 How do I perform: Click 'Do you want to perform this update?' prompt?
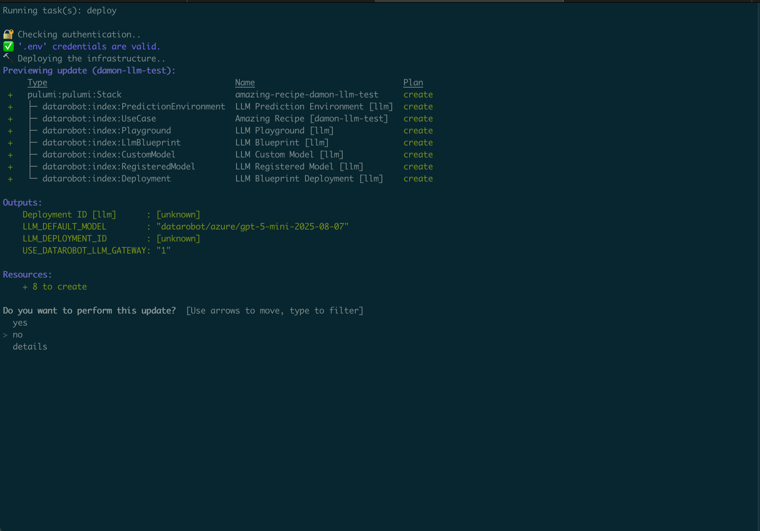coord(89,311)
